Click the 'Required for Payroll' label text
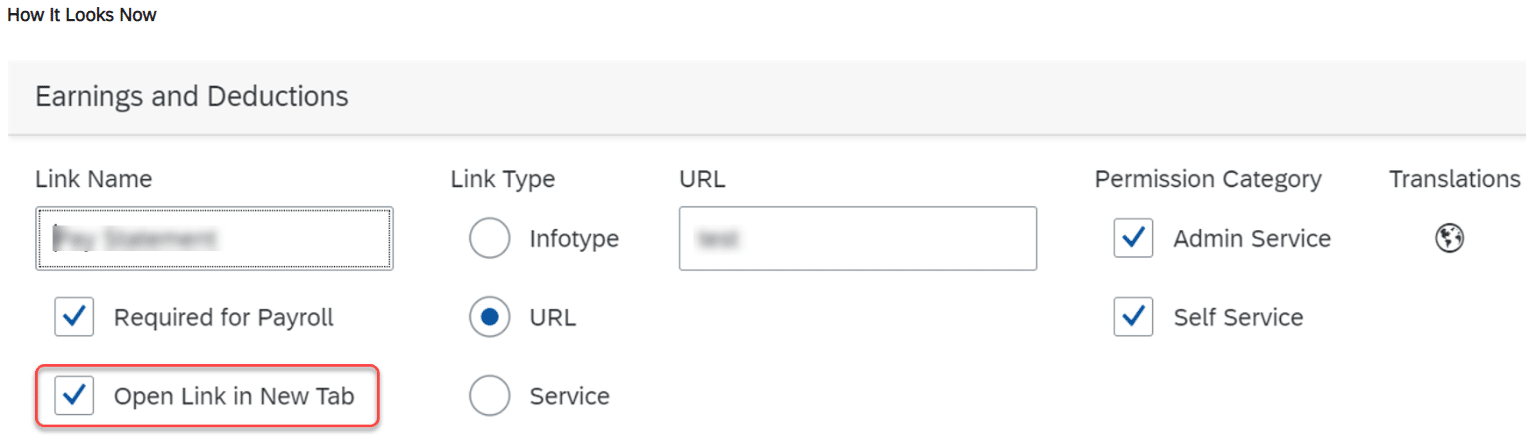The height and width of the screenshot is (435, 1526). point(224,318)
